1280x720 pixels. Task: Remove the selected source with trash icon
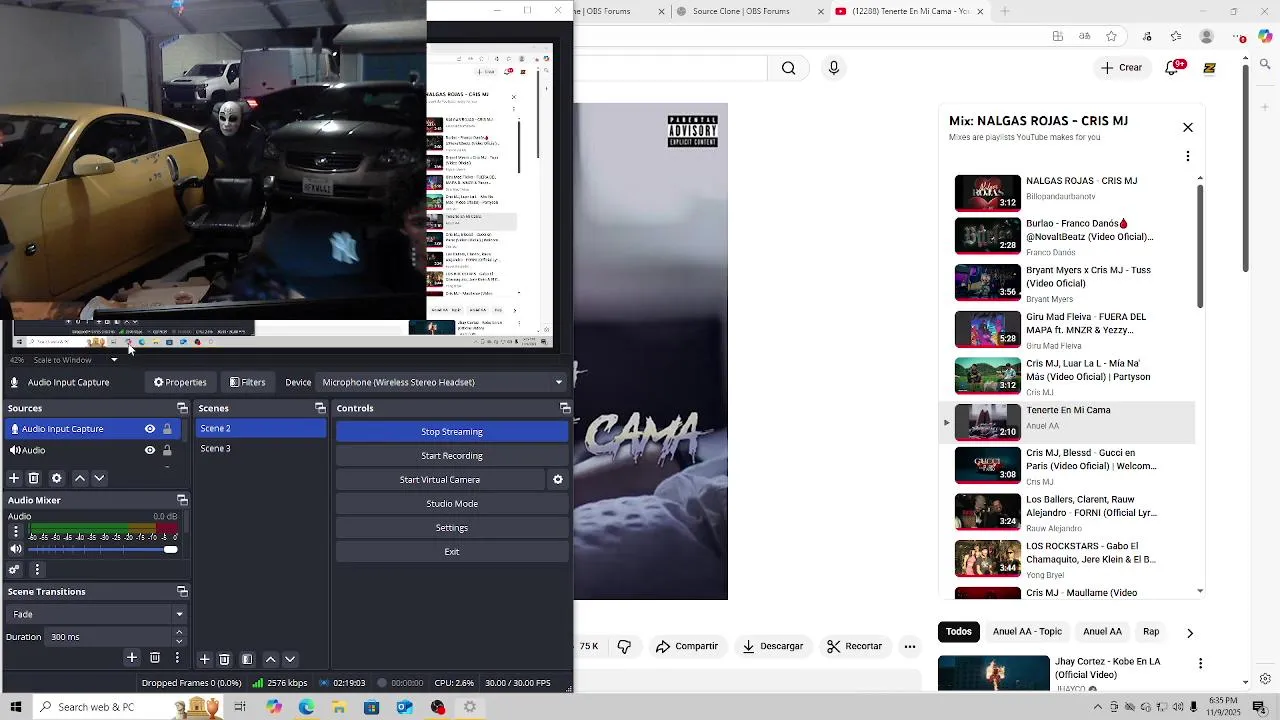point(33,478)
